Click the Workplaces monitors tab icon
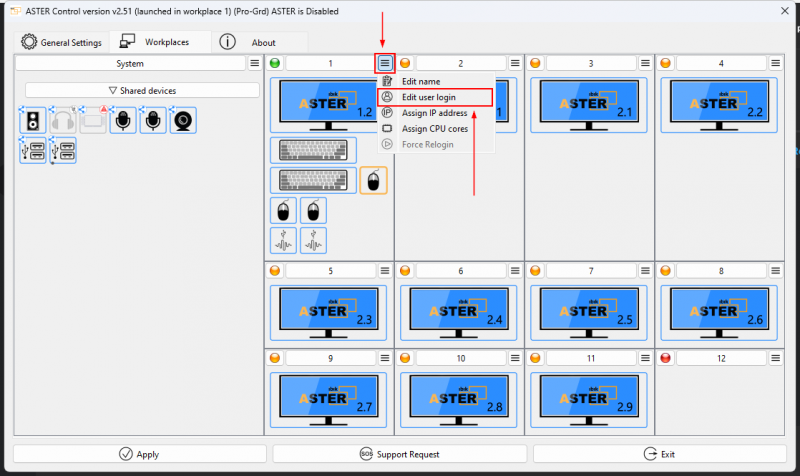The image size is (800, 476). (127, 41)
